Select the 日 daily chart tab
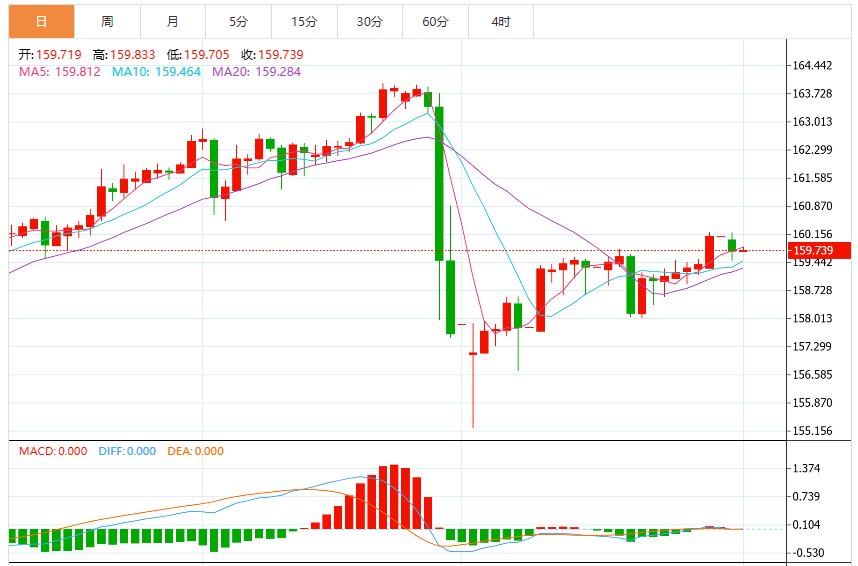The width and height of the screenshot is (858, 566). tap(42, 21)
